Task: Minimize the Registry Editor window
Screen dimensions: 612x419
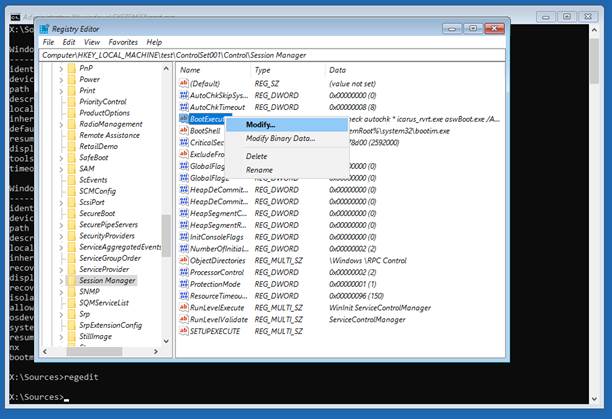Action: tap(452, 28)
